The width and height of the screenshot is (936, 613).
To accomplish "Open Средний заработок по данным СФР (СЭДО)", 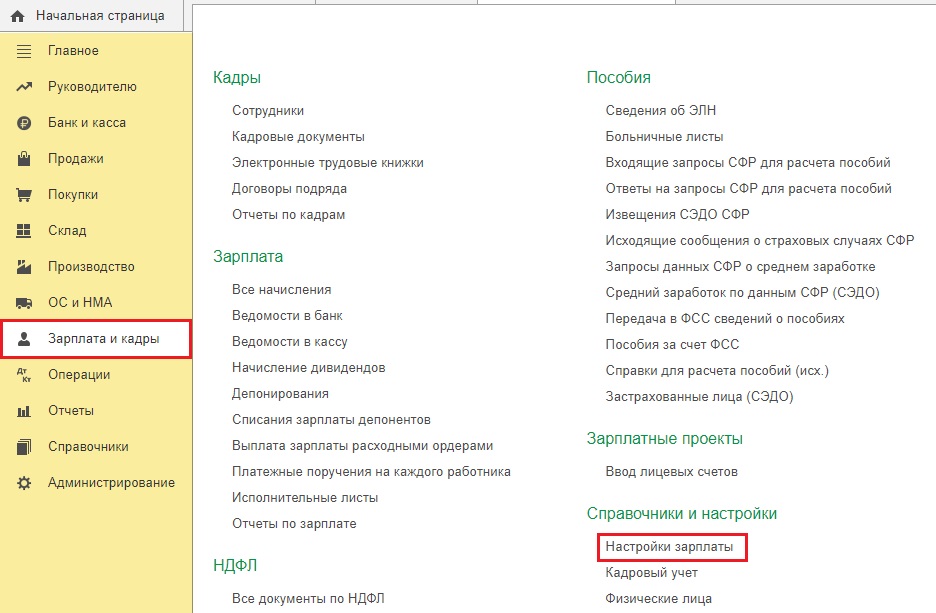I will (x=743, y=292).
